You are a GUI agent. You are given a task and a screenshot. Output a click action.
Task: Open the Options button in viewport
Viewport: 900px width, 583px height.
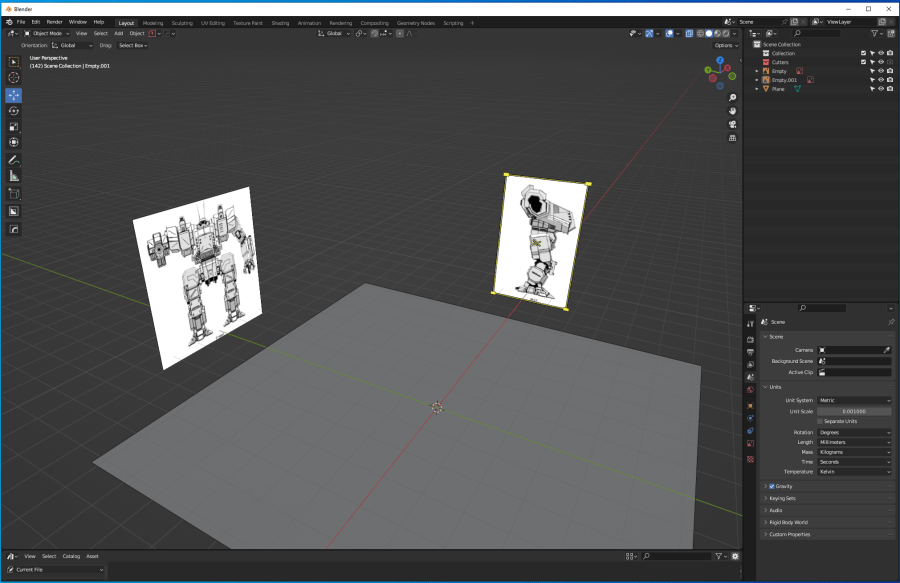726,45
